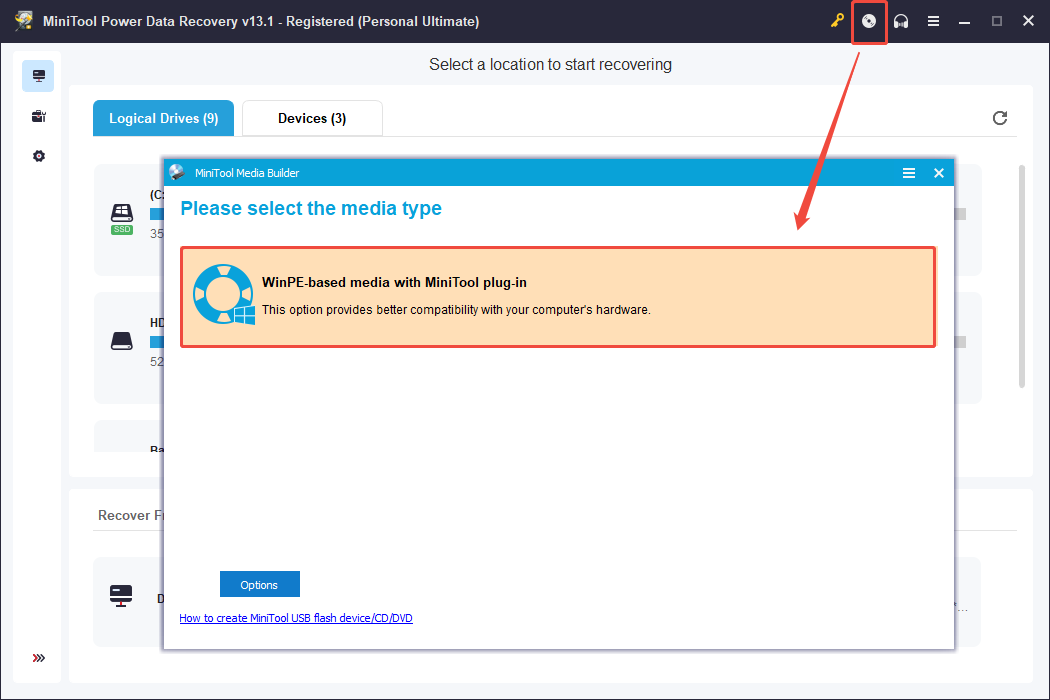Screen dimensions: 1050x700
Task: Choose WinPE-based media with MiniTool plug-in
Action: pos(558,297)
